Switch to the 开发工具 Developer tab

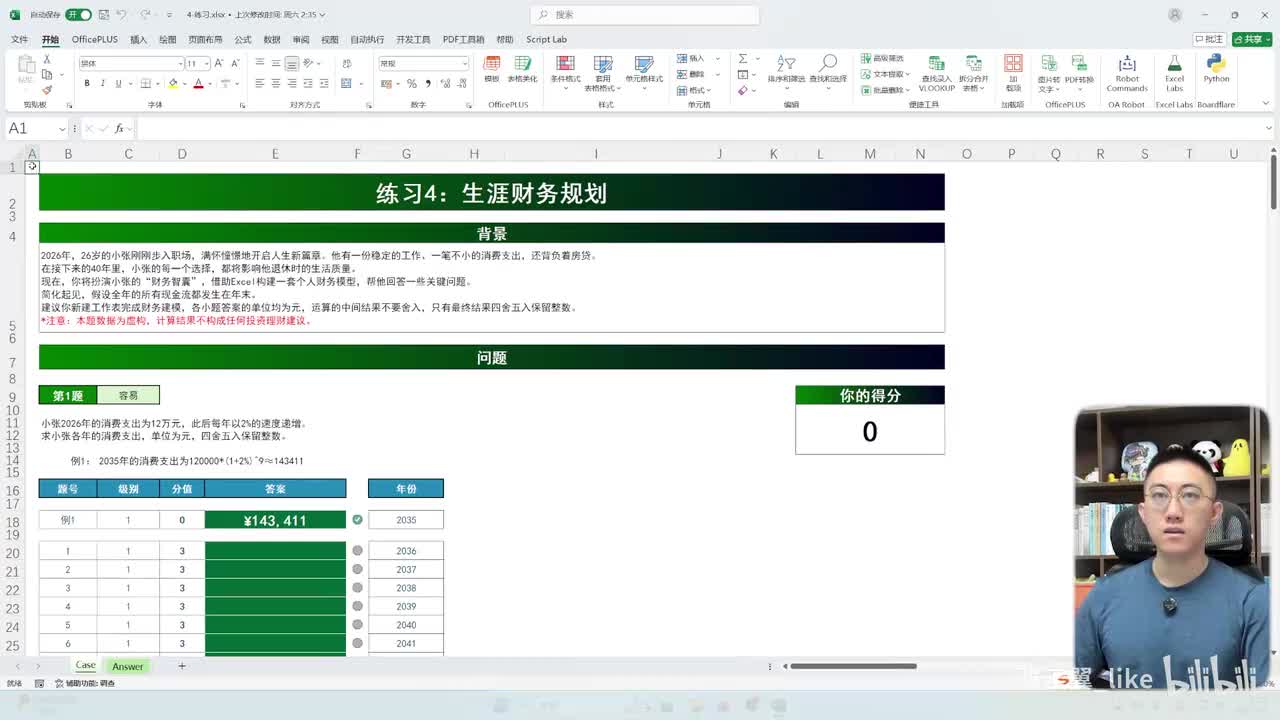[x=412, y=39]
